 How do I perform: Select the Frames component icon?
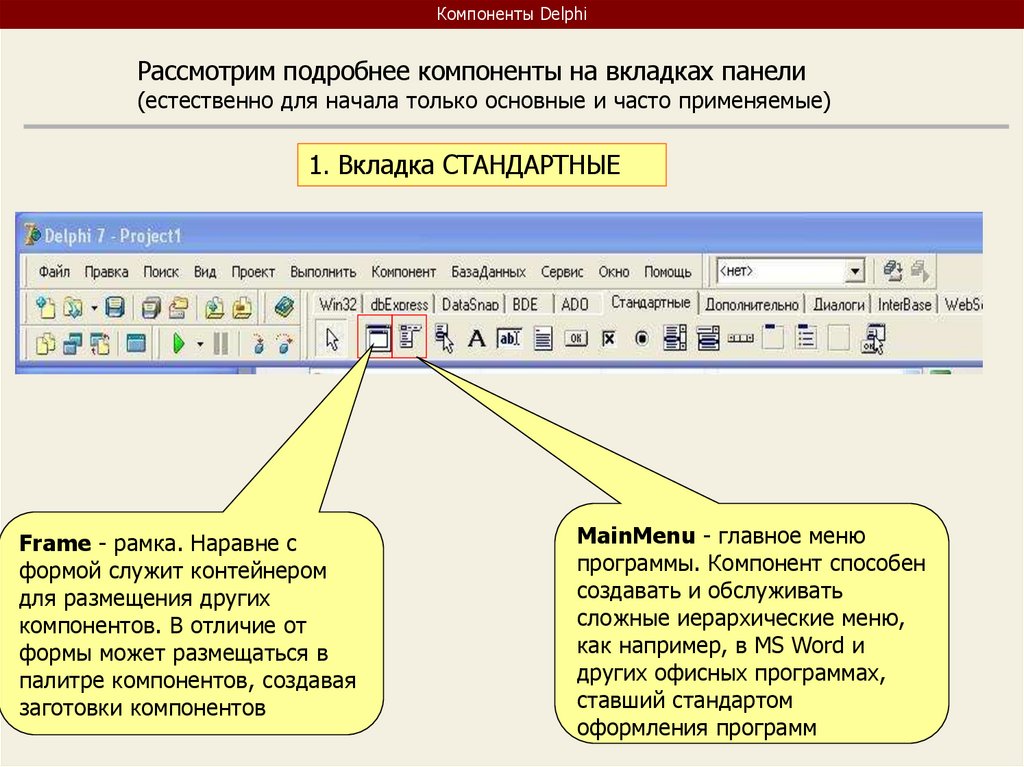pos(377,338)
